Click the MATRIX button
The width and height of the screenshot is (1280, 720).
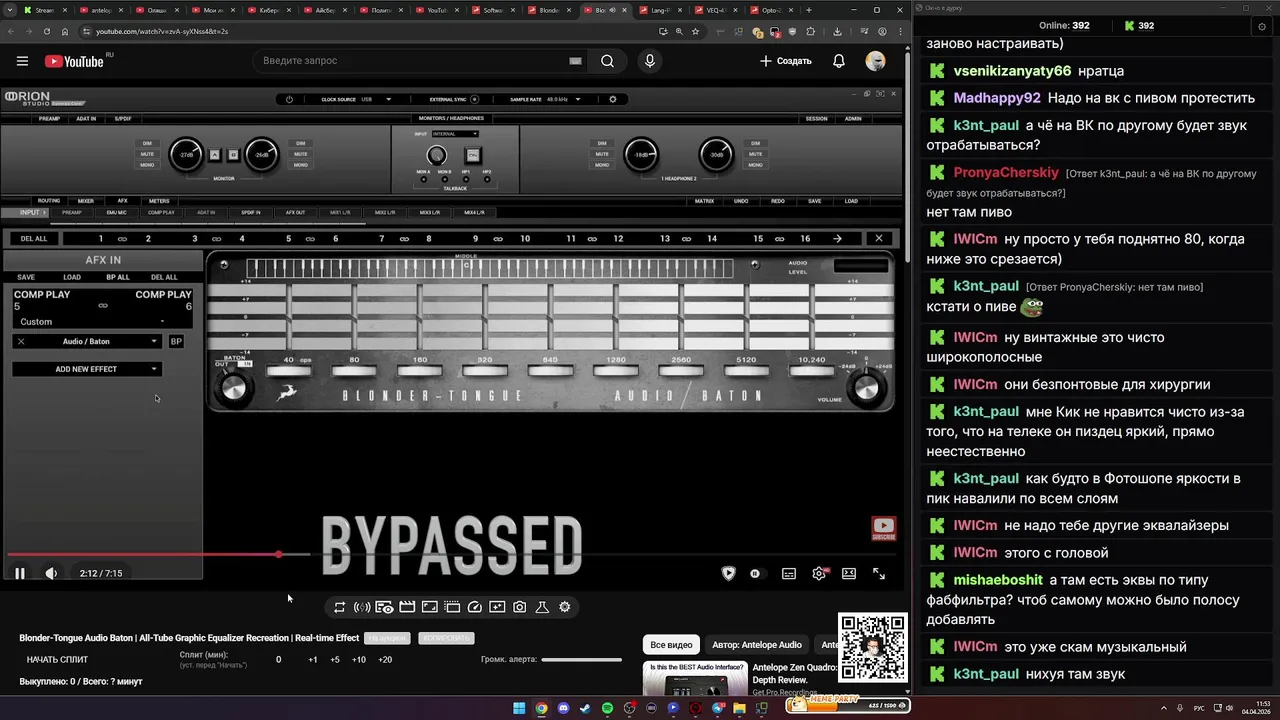(x=705, y=201)
